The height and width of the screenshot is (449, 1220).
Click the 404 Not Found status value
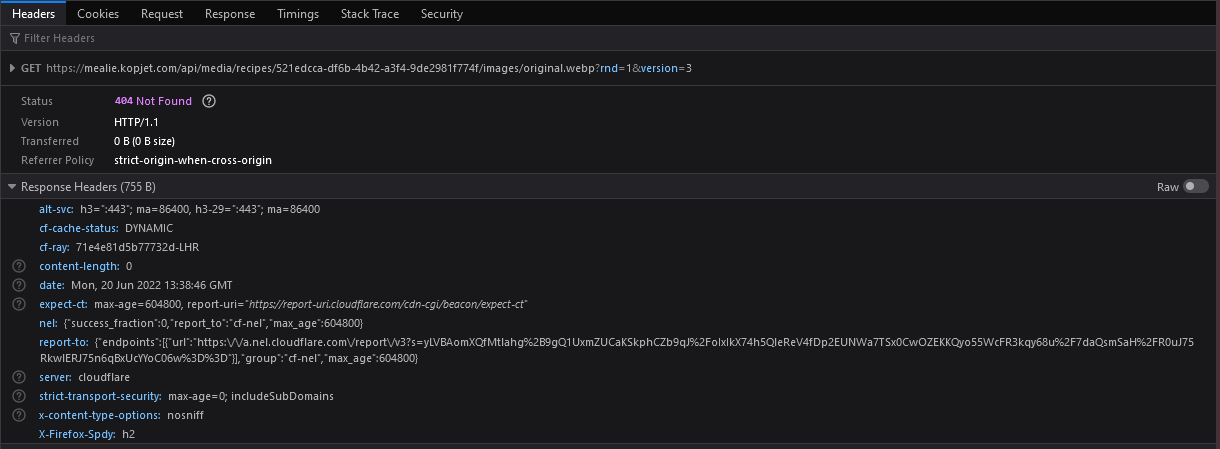[153, 101]
